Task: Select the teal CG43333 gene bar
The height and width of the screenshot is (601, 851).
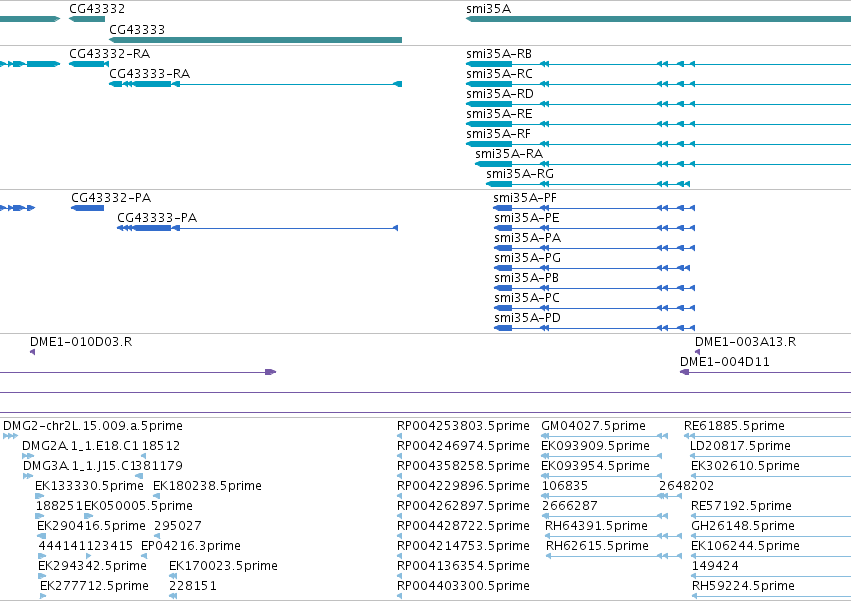Action: tap(256, 40)
